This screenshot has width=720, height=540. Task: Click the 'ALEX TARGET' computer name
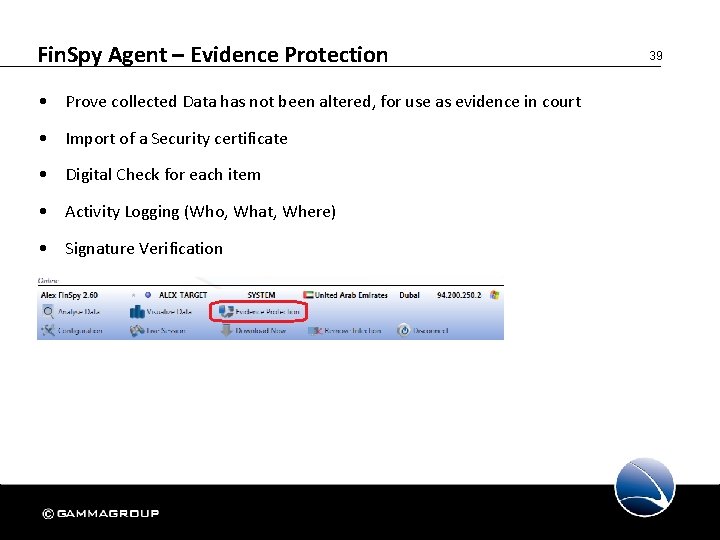coord(183,295)
